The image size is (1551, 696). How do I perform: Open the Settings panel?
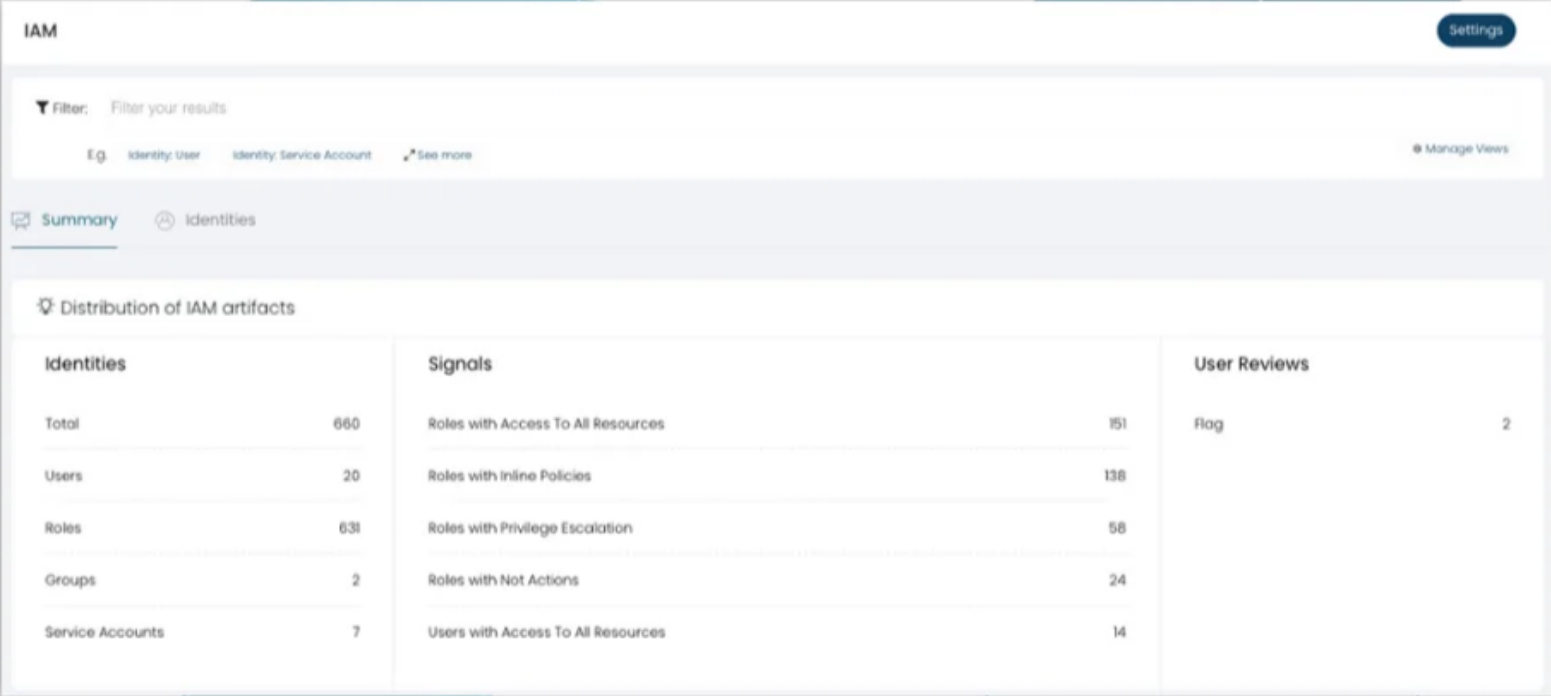point(1476,30)
